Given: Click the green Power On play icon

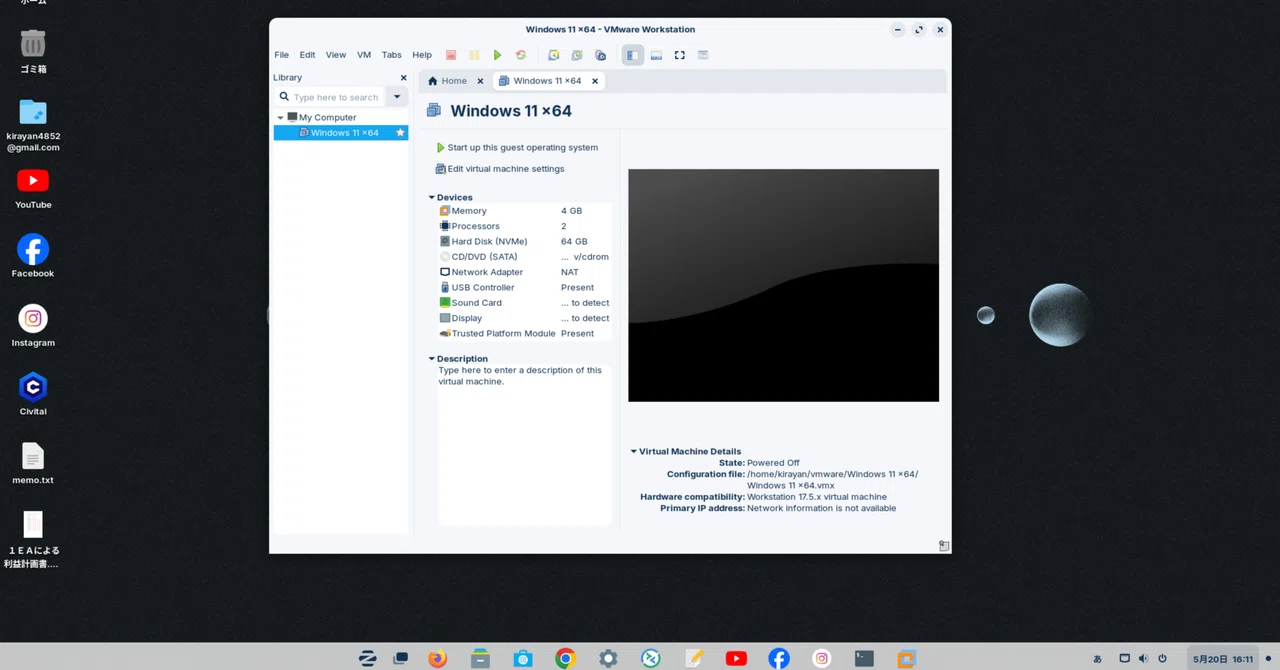Looking at the screenshot, I should (497, 55).
